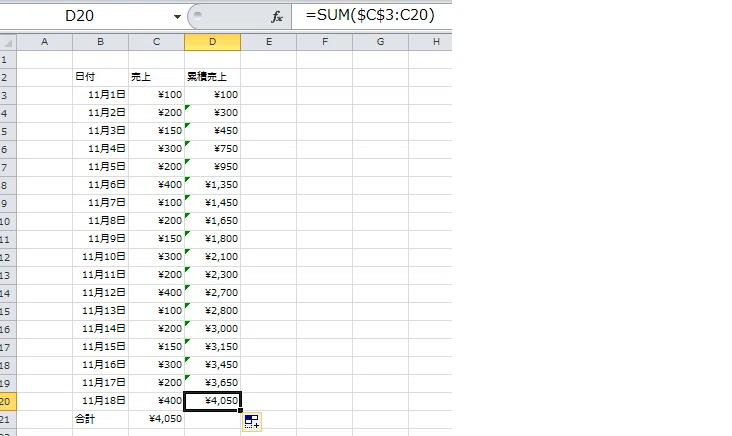Click the date cell 11月6日
Screen dimensions: 732x436
click(x=100, y=185)
